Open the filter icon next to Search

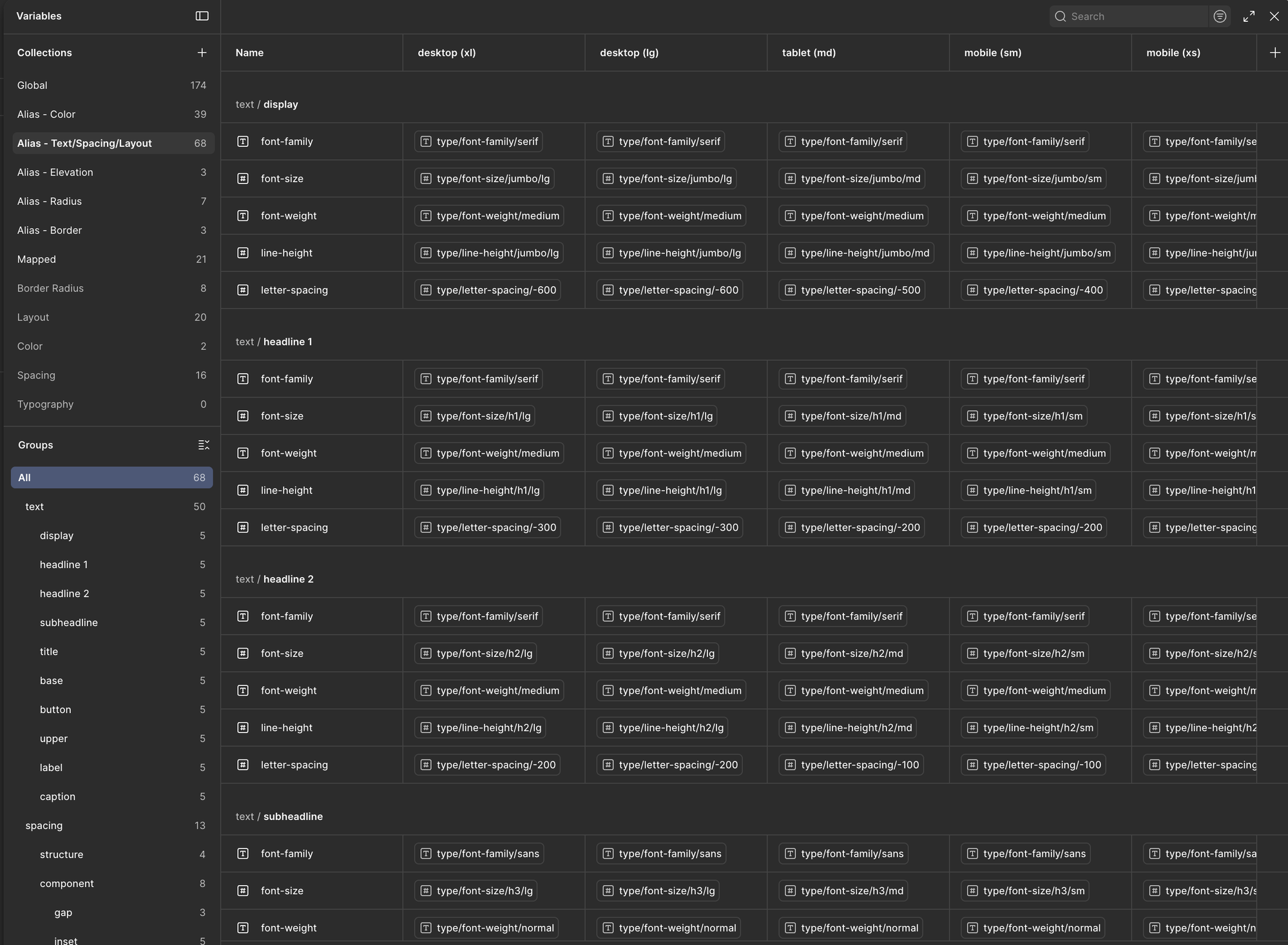click(1220, 16)
